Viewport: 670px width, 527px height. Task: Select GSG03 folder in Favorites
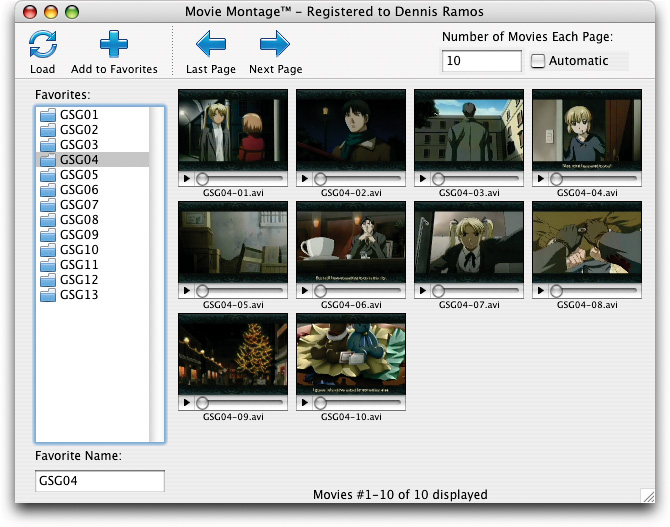[x=92, y=144]
